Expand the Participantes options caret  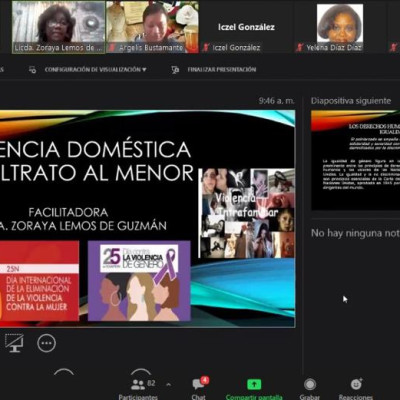(x=169, y=385)
